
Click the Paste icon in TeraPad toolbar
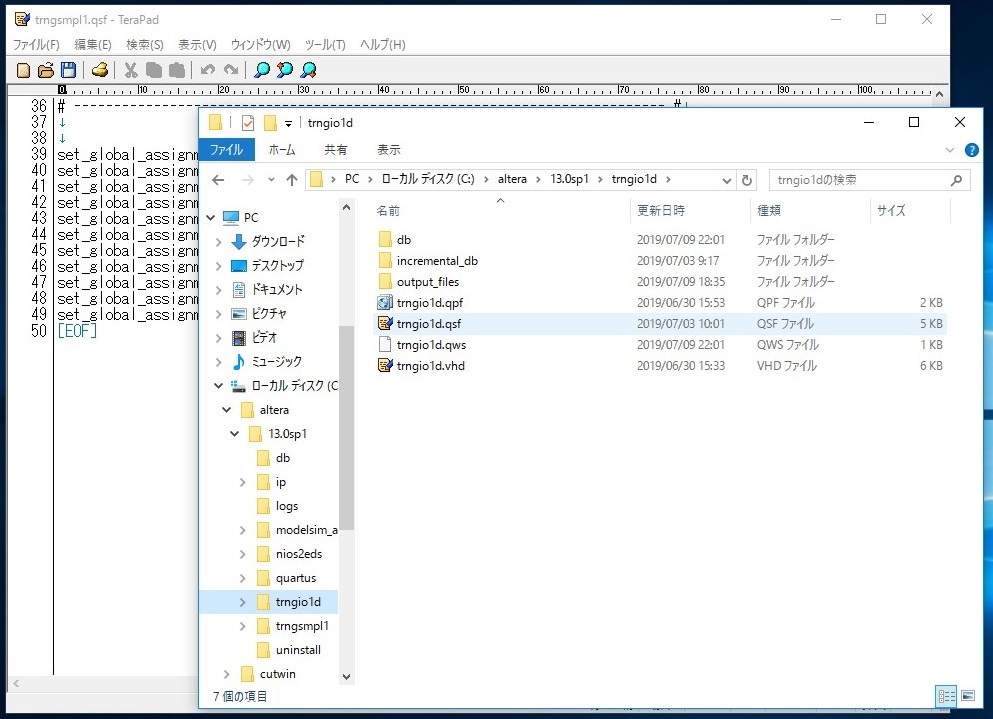[x=177, y=70]
